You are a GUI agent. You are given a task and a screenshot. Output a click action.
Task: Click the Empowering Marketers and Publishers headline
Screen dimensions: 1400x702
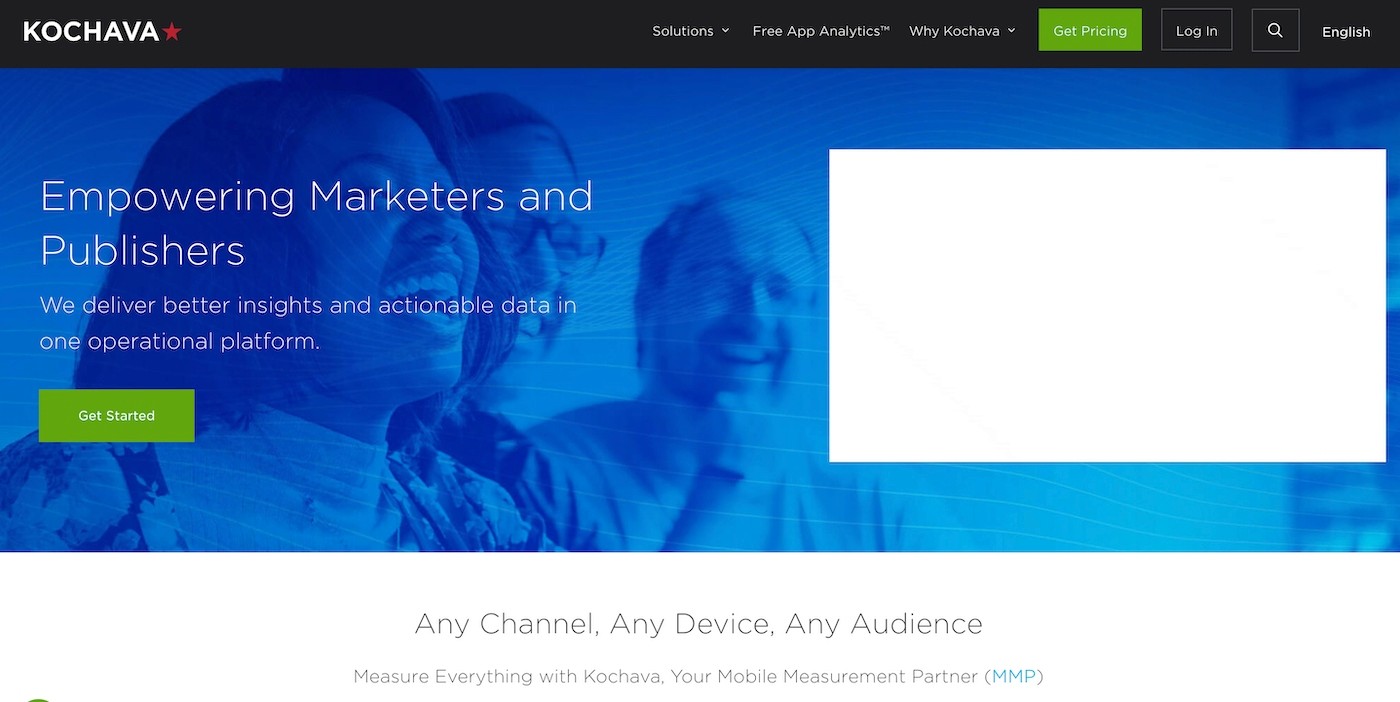pos(316,222)
